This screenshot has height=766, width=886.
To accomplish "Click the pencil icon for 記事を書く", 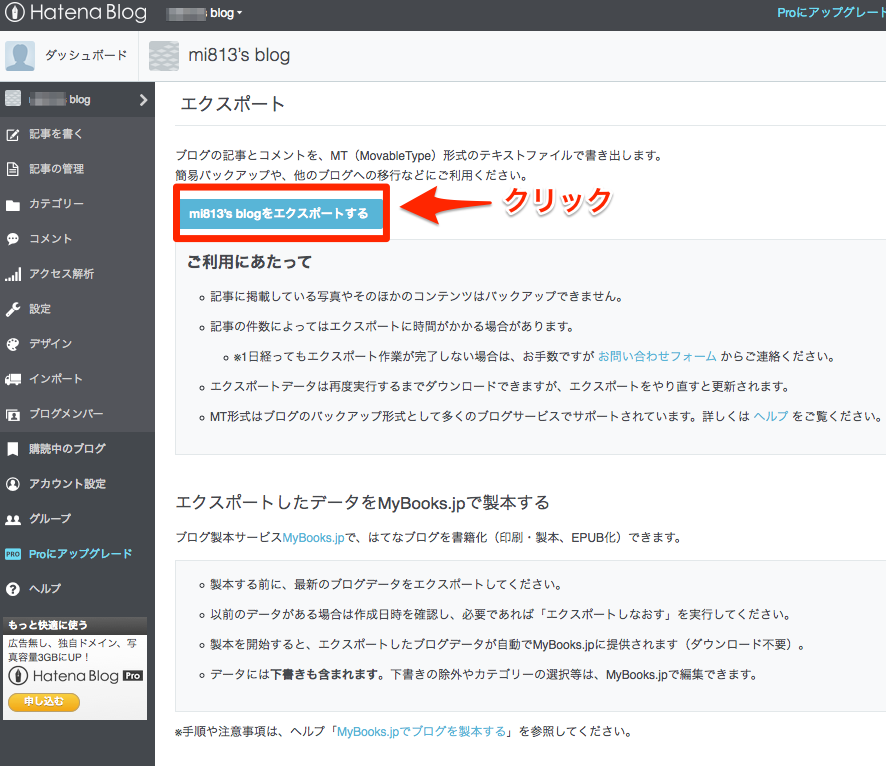I will pos(12,134).
